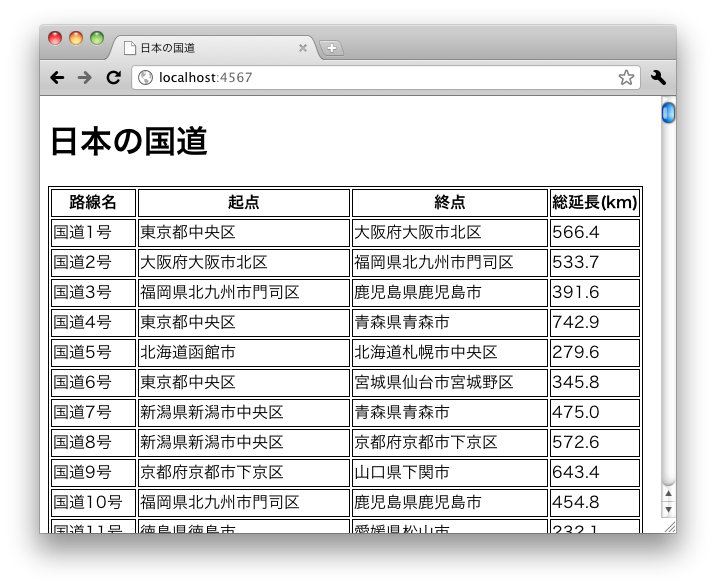Image resolution: width=716 pixels, height=588 pixels.
Task: Click 鹿児島県鹿児島市 in 国道3号 row
Action: click(x=450, y=293)
